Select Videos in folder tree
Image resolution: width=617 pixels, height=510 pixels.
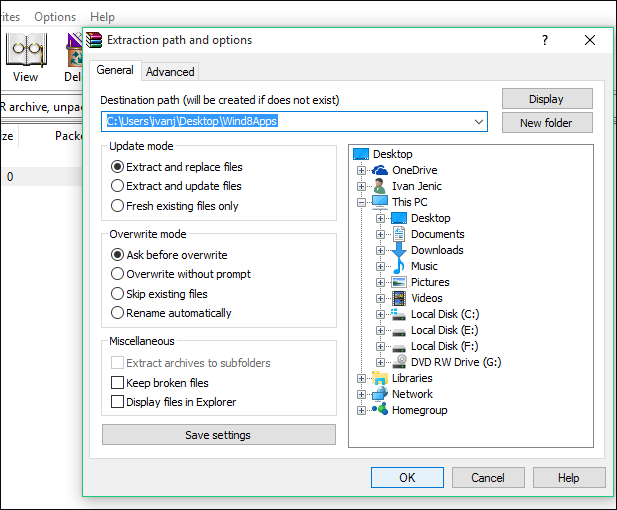(427, 298)
